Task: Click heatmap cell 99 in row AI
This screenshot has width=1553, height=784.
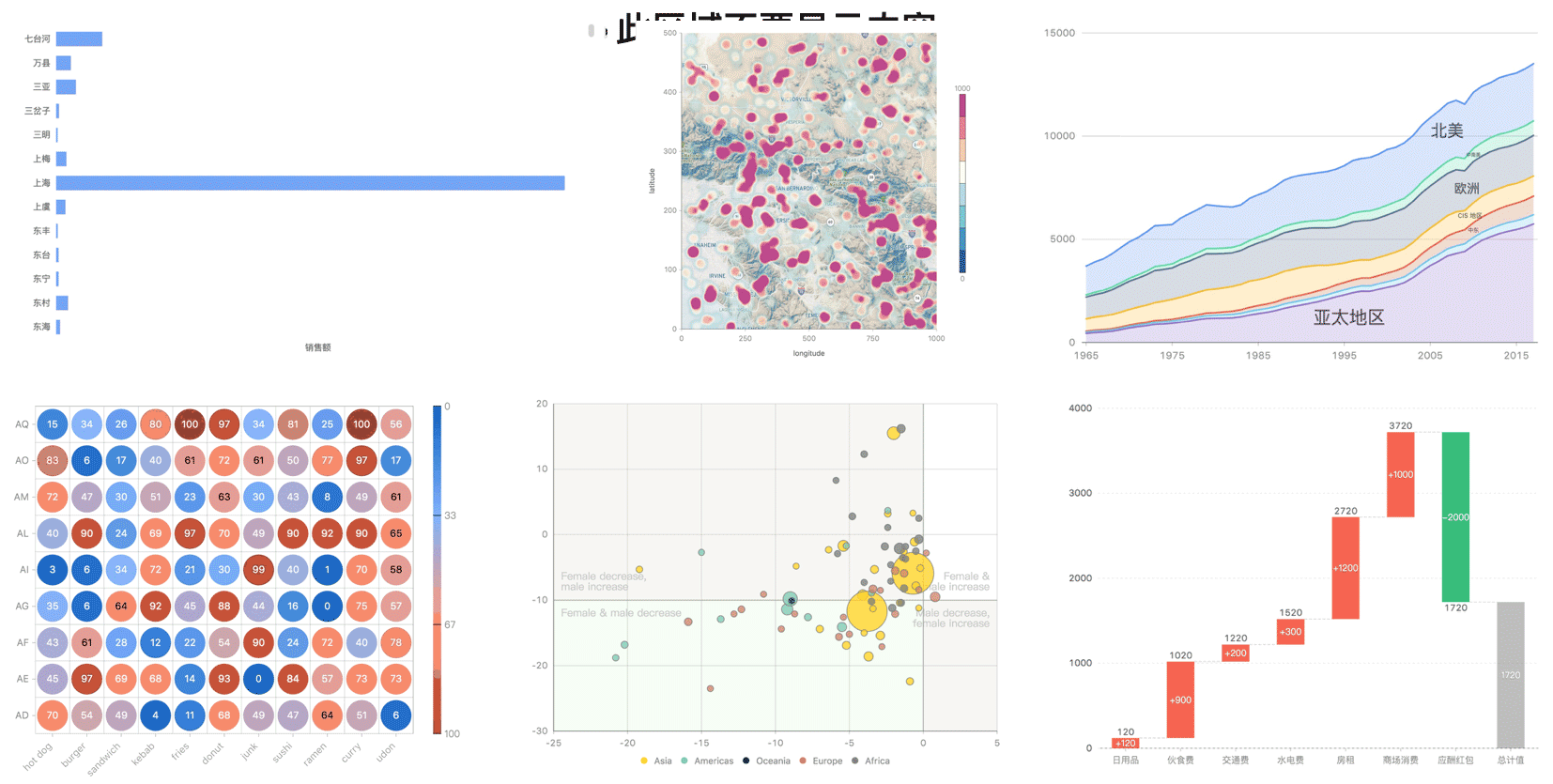Action: click(258, 569)
